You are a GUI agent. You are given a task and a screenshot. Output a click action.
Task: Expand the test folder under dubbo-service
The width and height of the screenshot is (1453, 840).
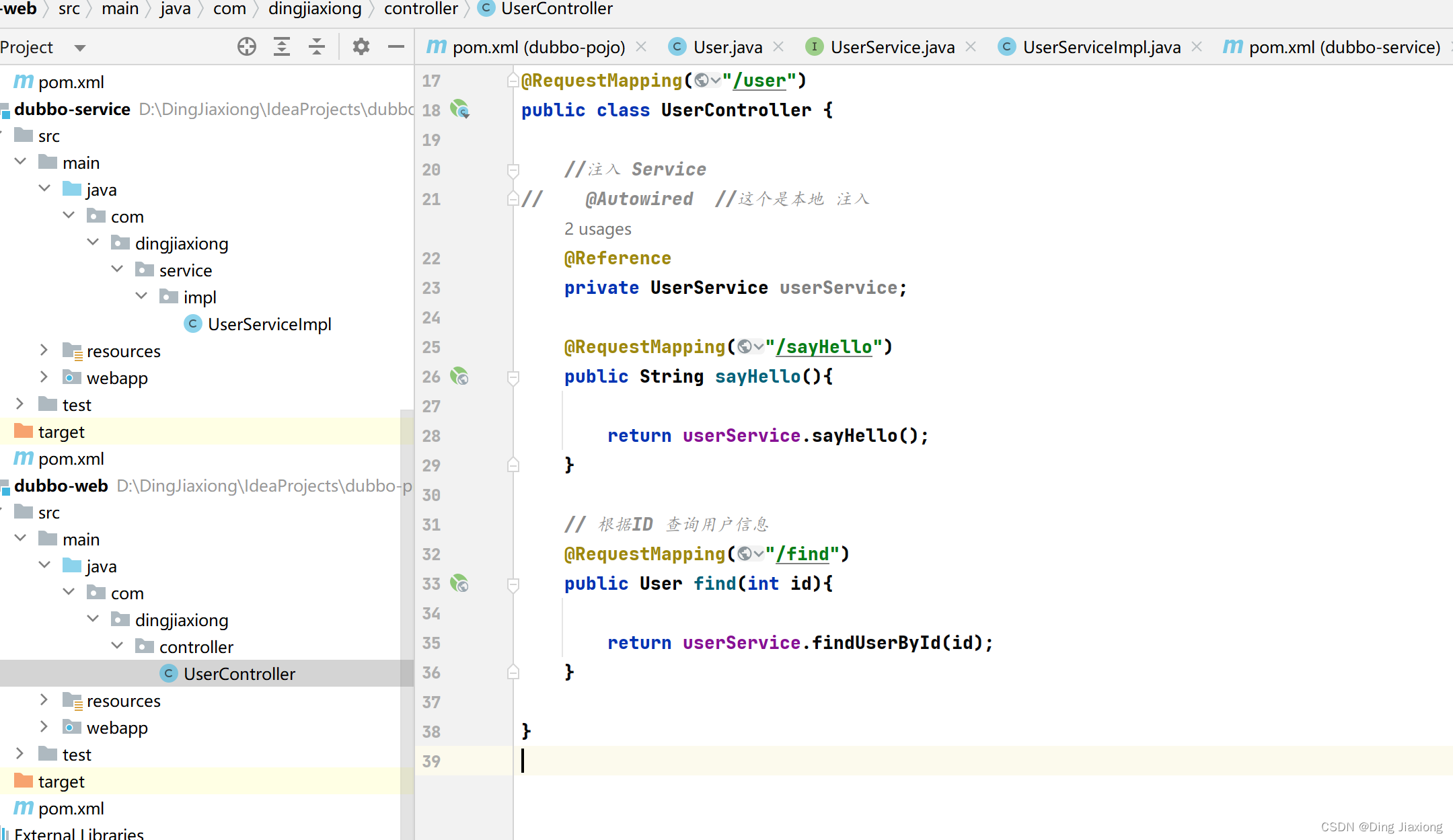point(20,404)
